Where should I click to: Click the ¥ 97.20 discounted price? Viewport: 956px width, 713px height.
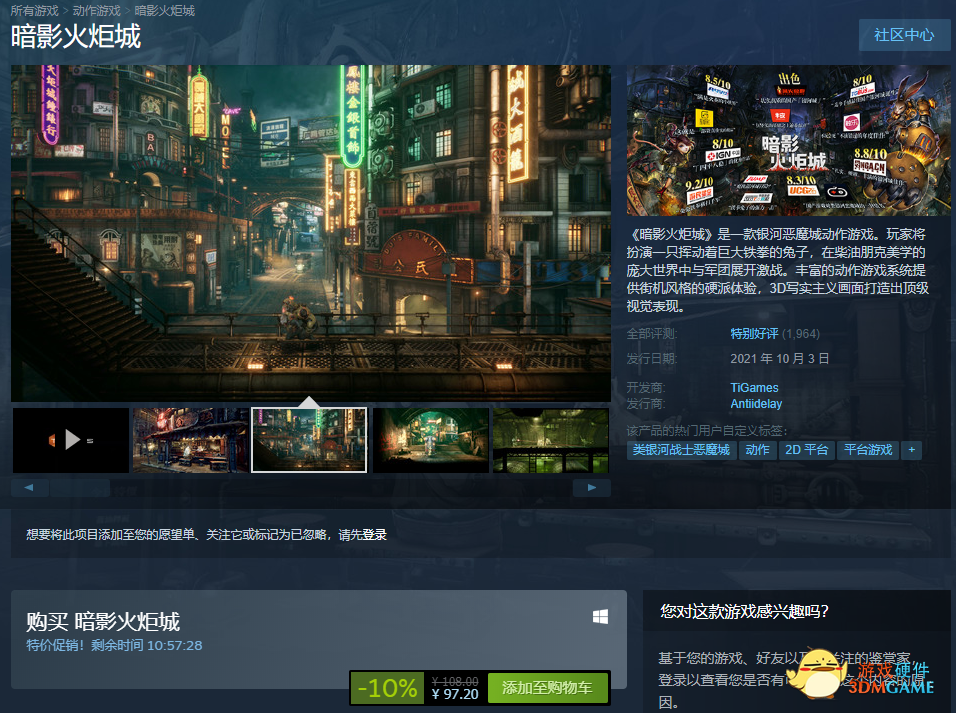(x=455, y=694)
